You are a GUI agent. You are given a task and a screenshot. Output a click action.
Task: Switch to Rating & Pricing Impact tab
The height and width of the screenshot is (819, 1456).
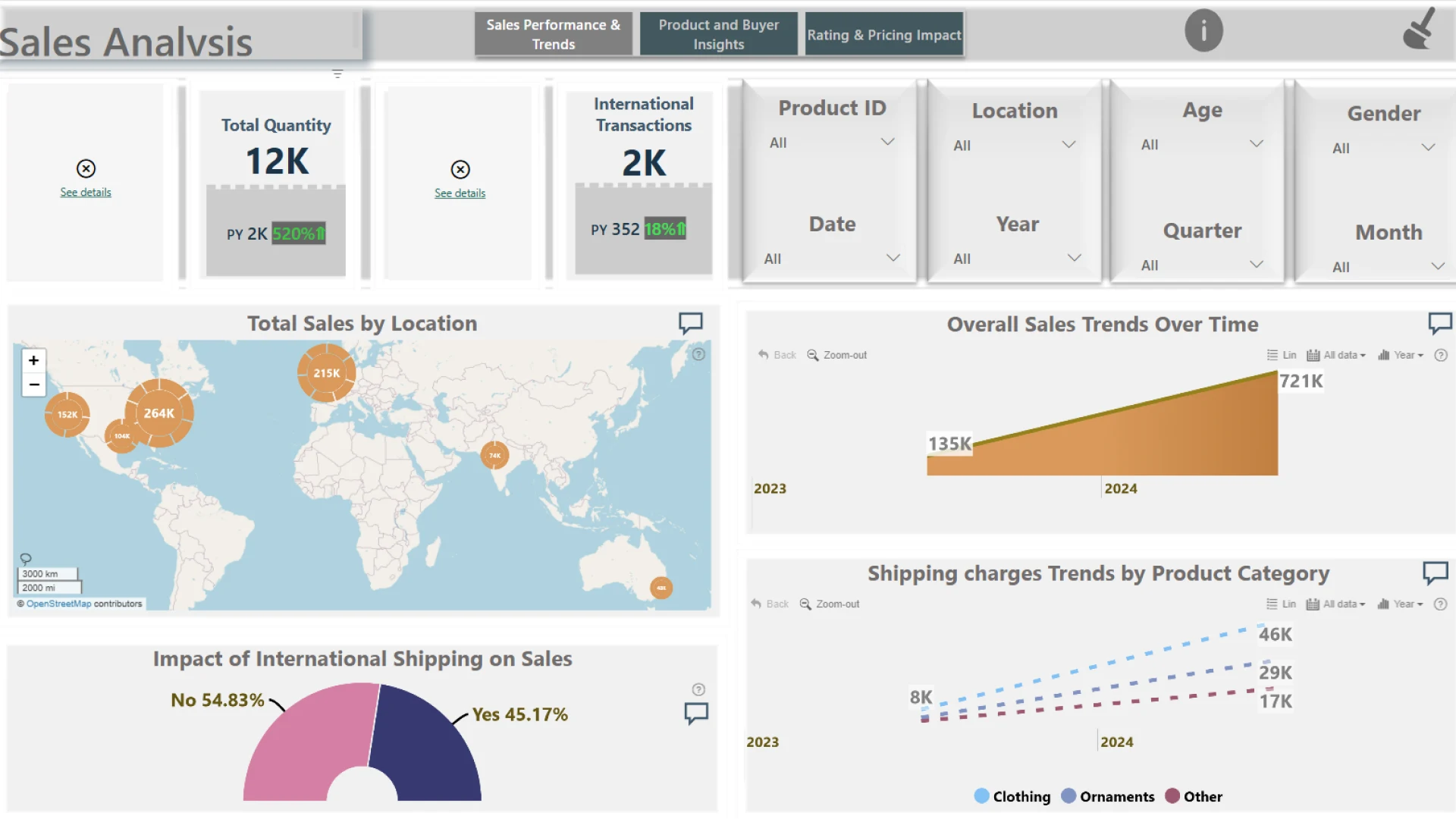(x=884, y=34)
